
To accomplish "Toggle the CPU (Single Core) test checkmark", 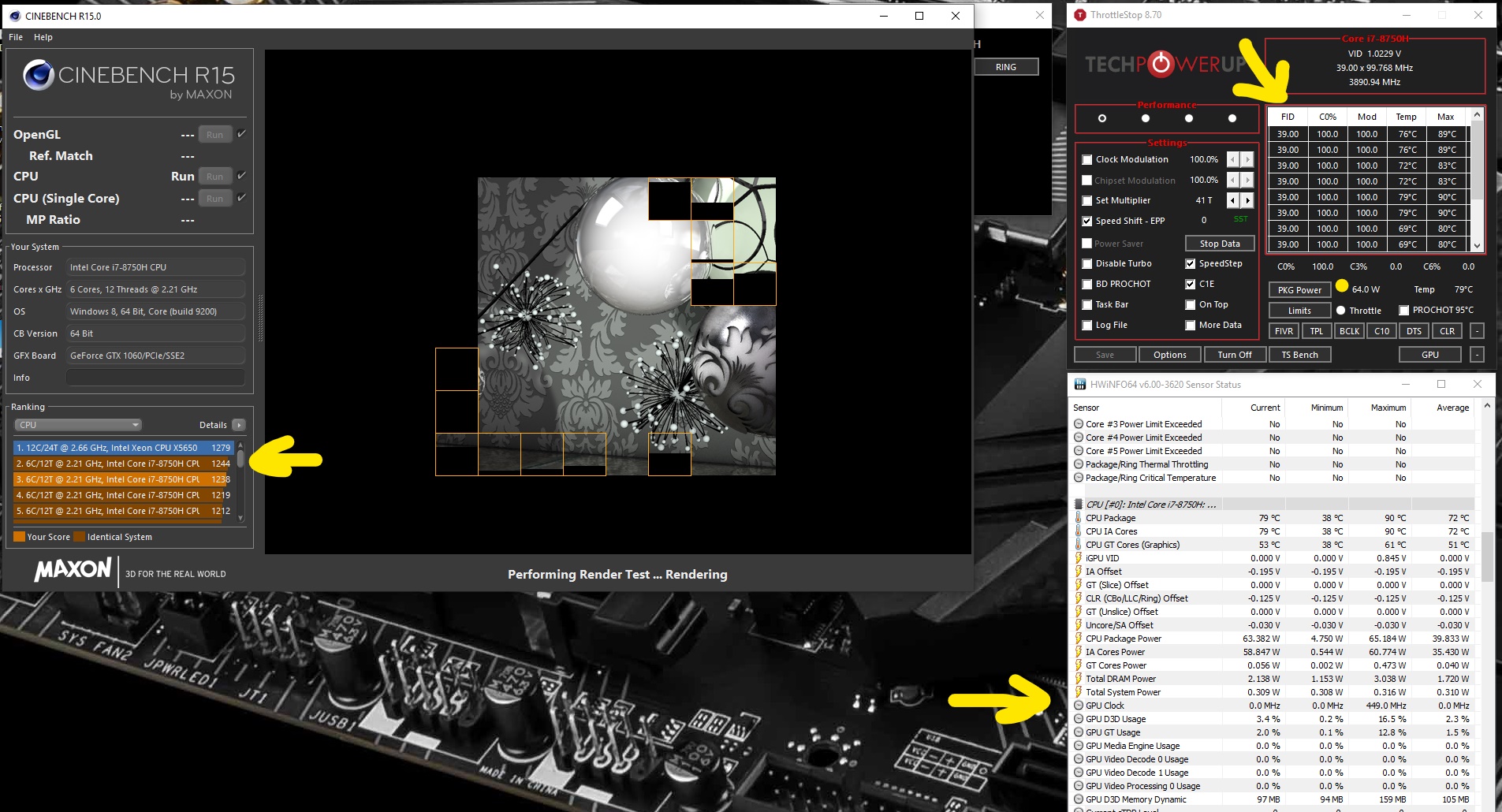I will [242, 198].
